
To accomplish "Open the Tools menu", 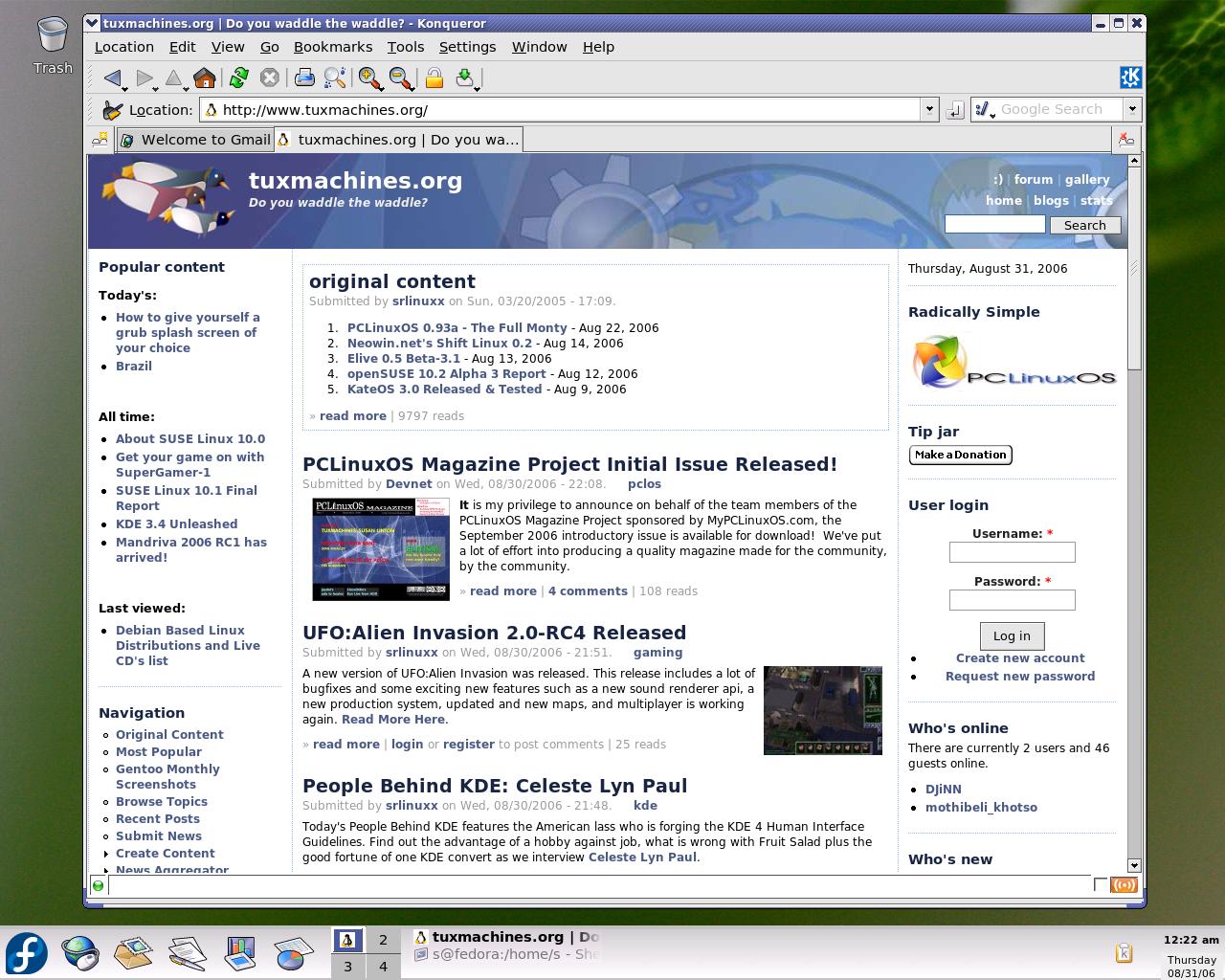I will (x=406, y=47).
